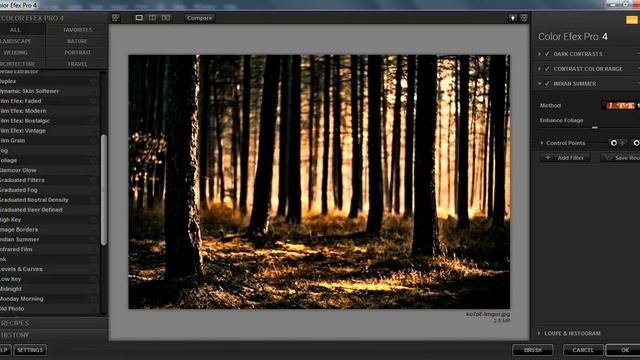Select the Detail Extractor filter
The image size is (640, 360).
pos(49,72)
